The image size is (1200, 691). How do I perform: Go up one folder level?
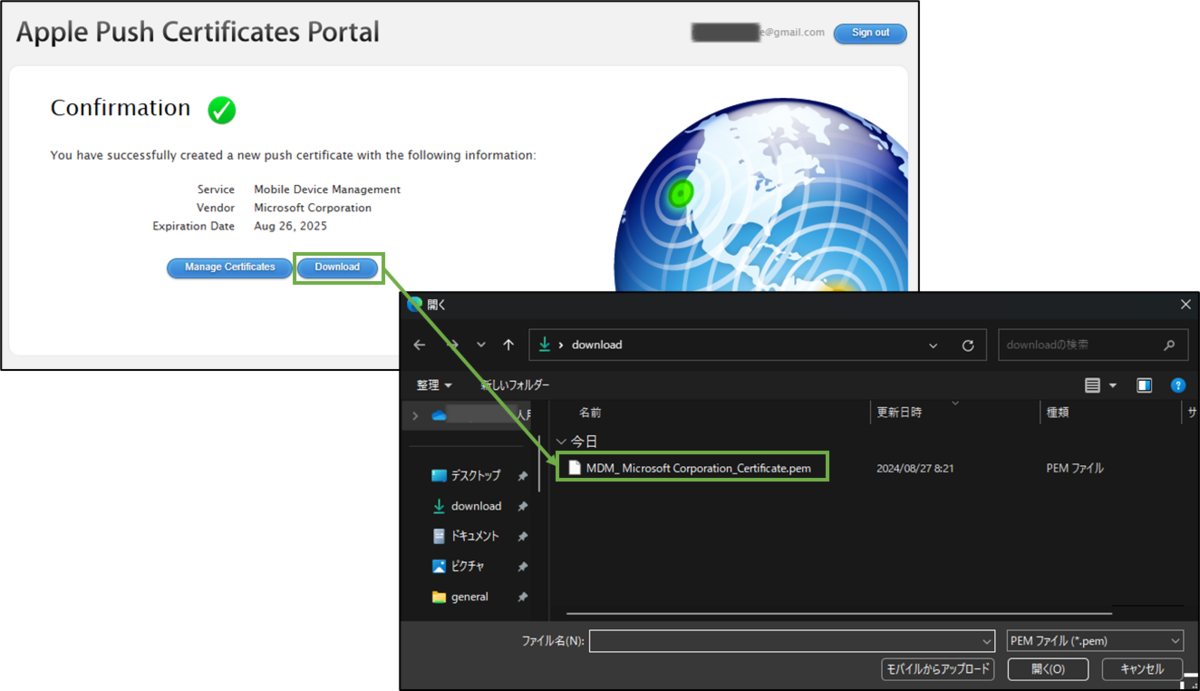click(x=508, y=345)
